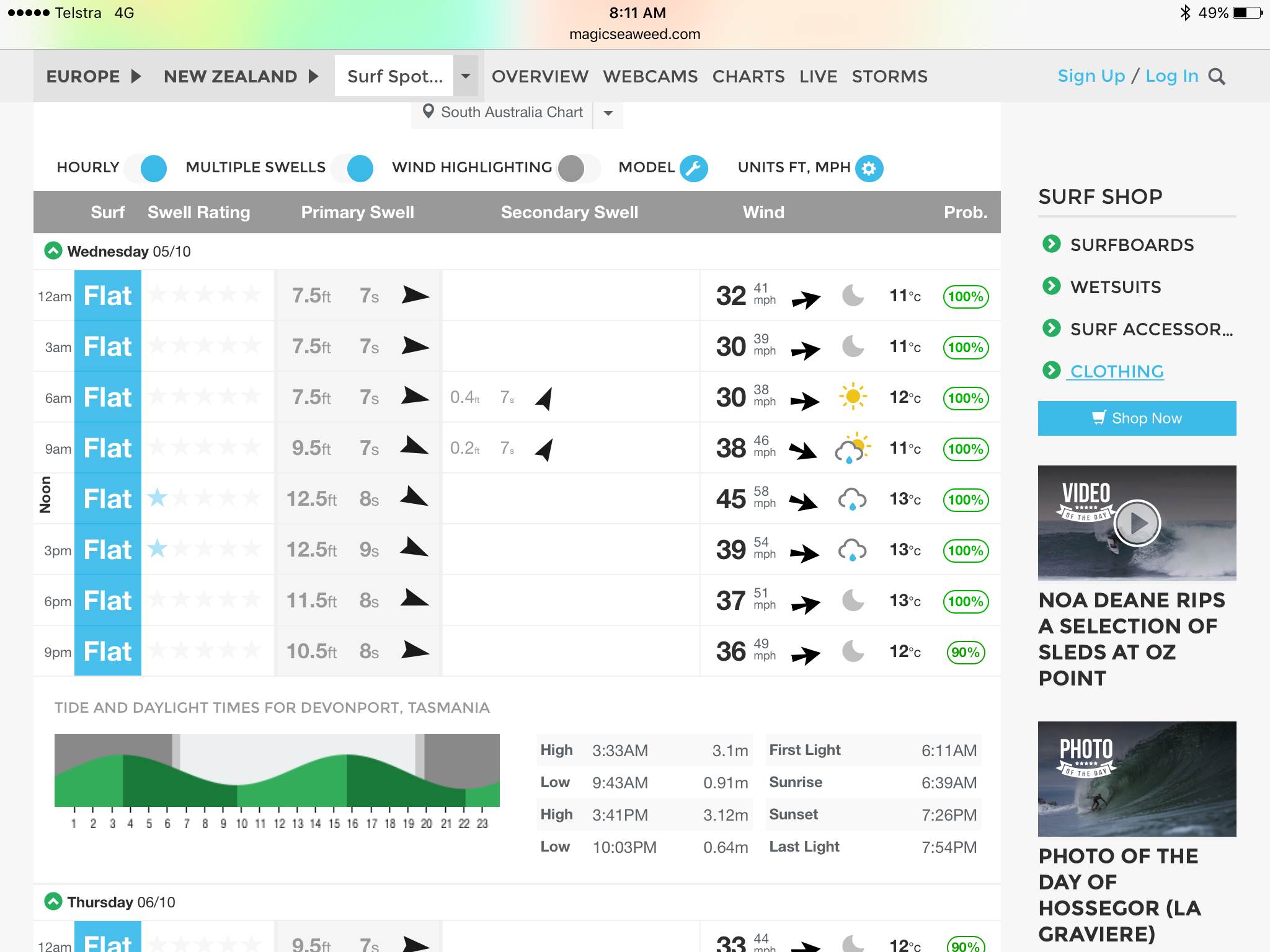Click the Shop Now button
Viewport: 1270px width, 952px height.
[x=1137, y=418]
